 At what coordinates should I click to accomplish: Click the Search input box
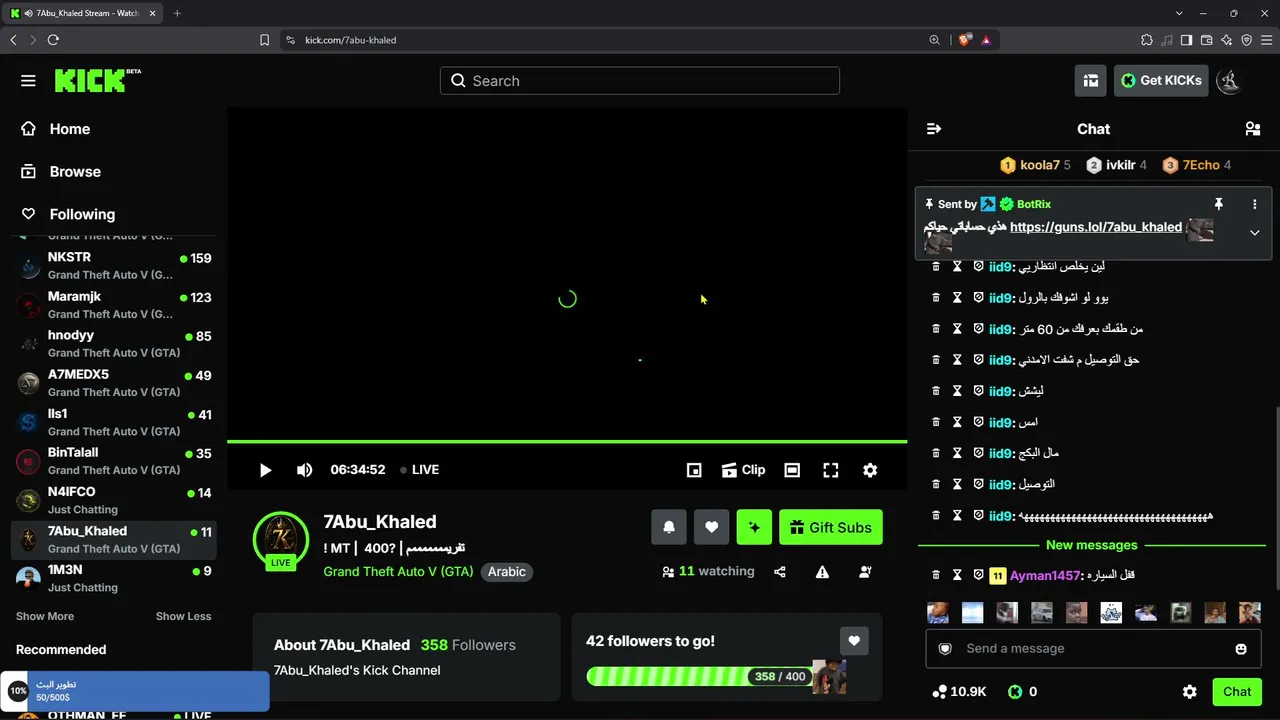click(x=640, y=81)
